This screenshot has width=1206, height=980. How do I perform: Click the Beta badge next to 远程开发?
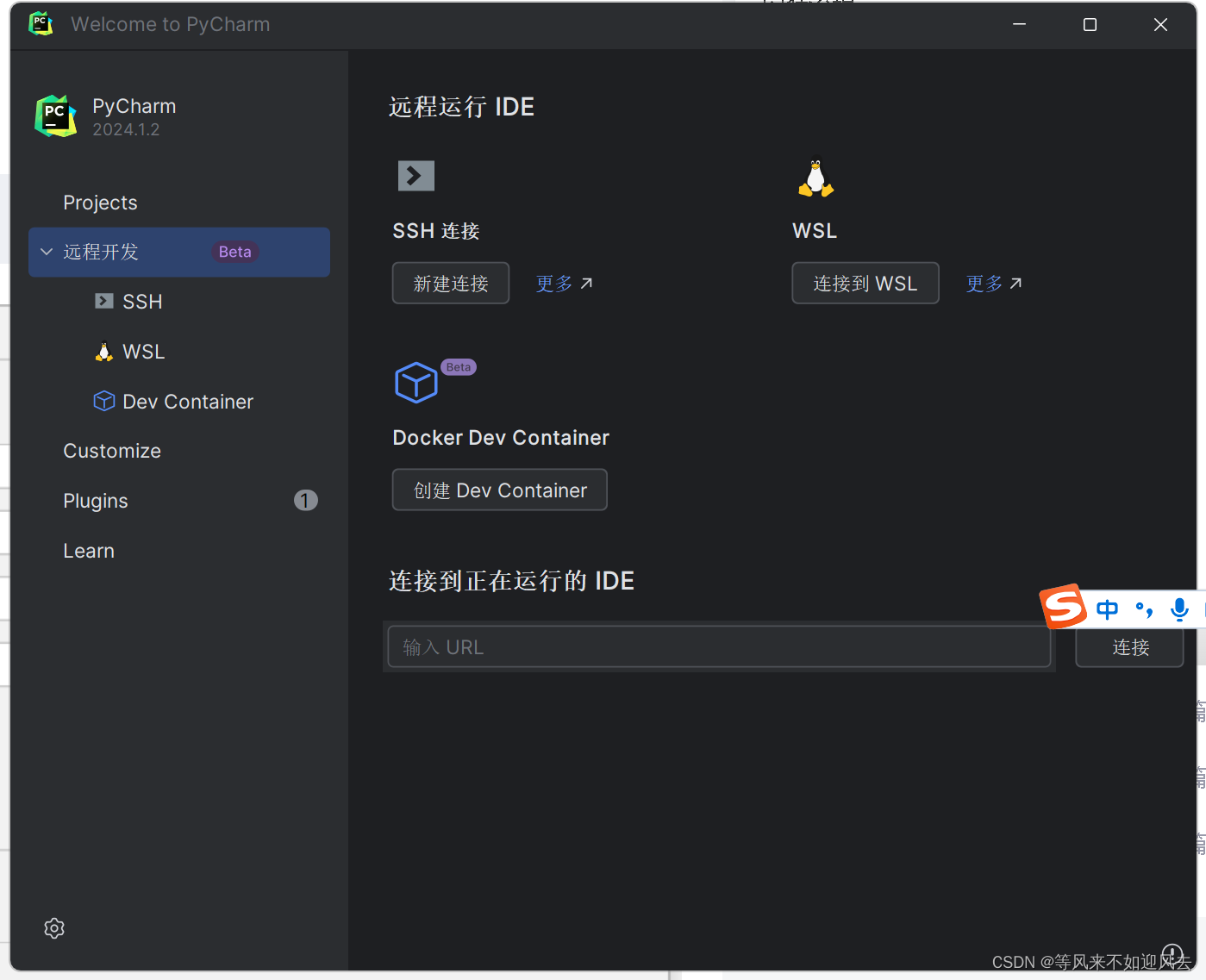coord(234,252)
